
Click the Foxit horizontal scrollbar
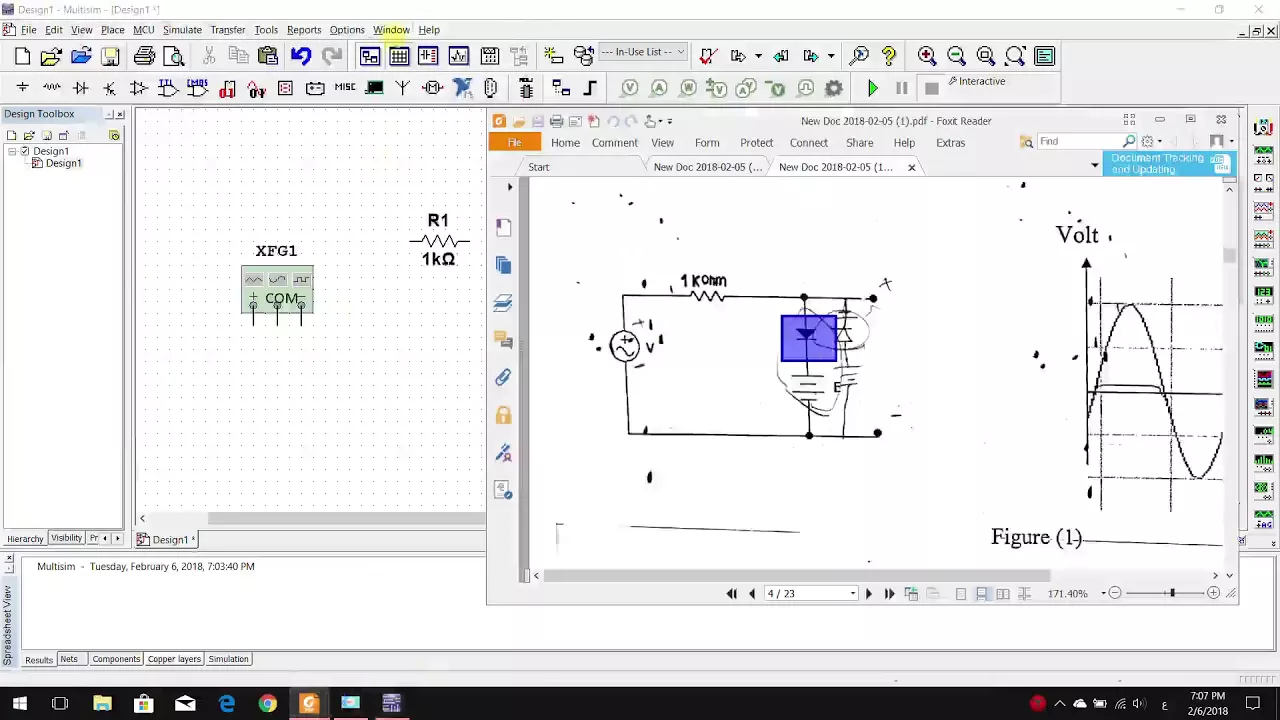(797, 575)
